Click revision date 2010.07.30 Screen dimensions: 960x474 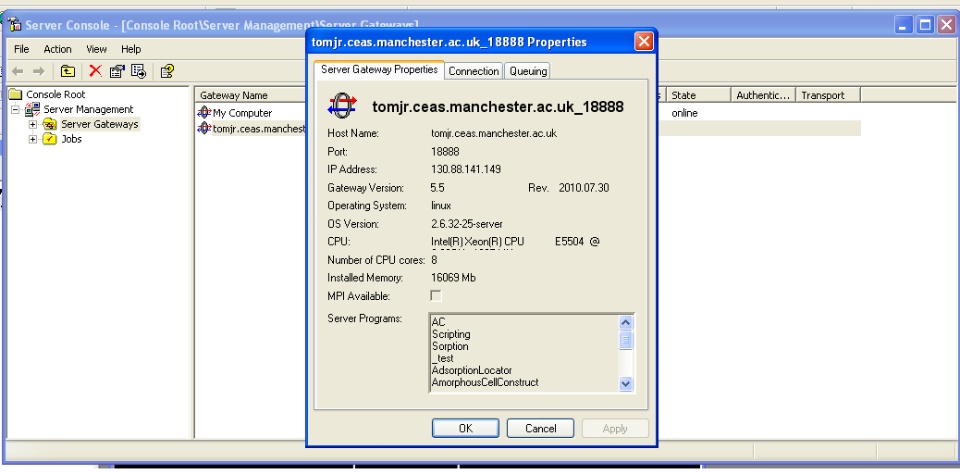(584, 188)
